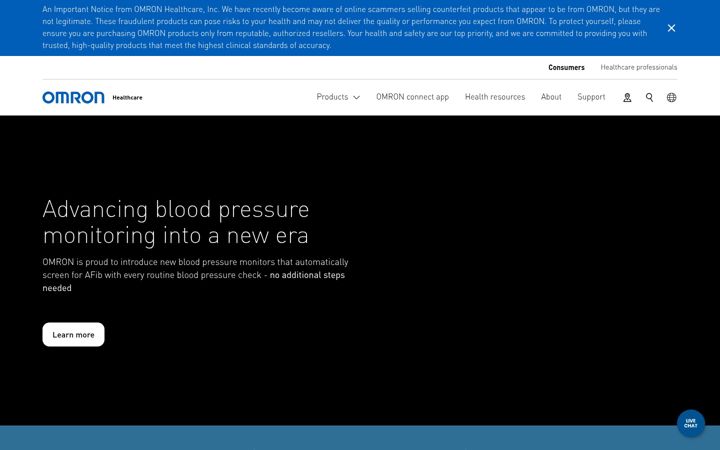Open OMRON connect app page
This screenshot has width=720, height=450.
(412, 97)
